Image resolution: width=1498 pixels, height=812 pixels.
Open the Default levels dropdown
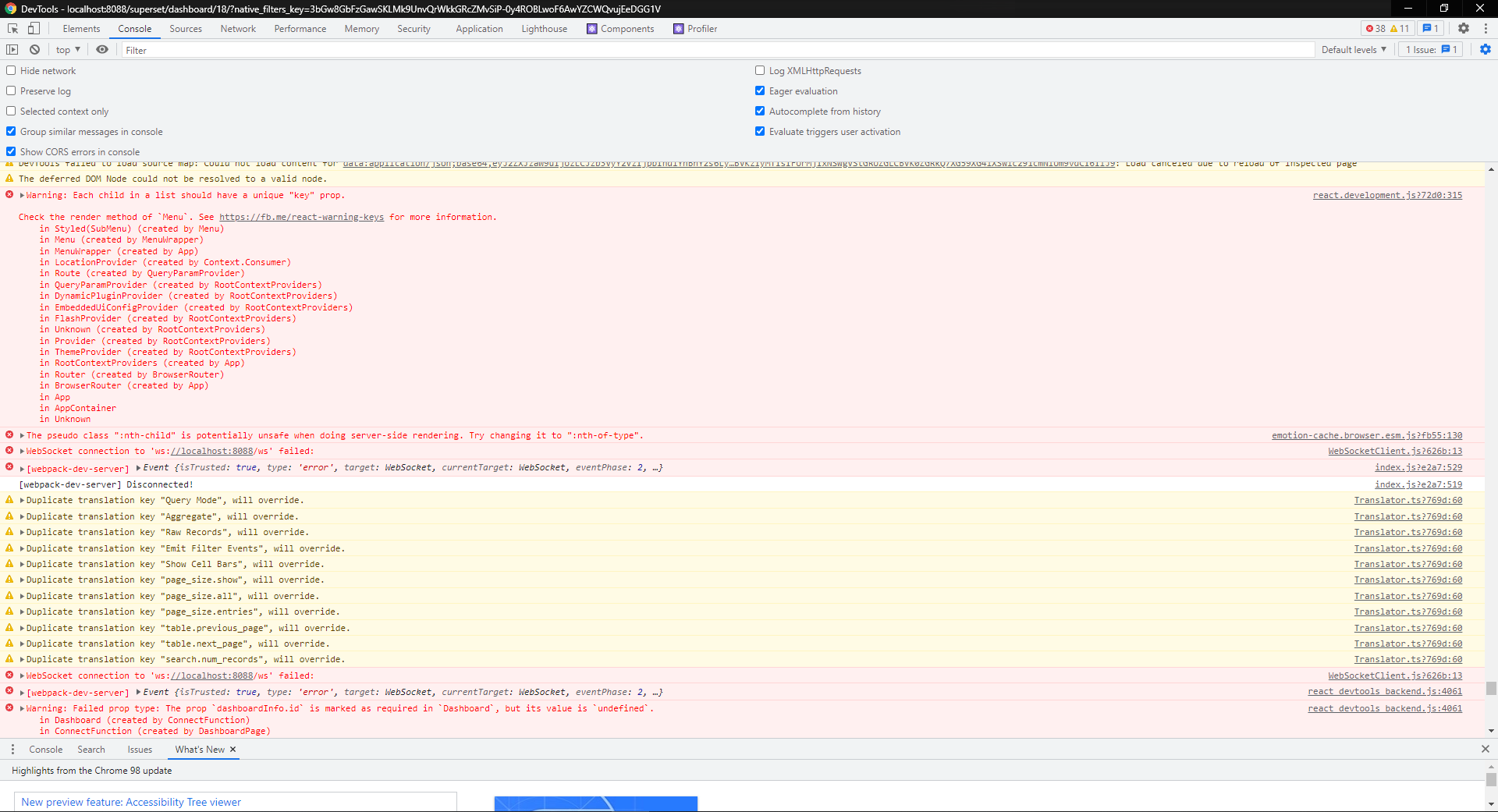(1354, 49)
